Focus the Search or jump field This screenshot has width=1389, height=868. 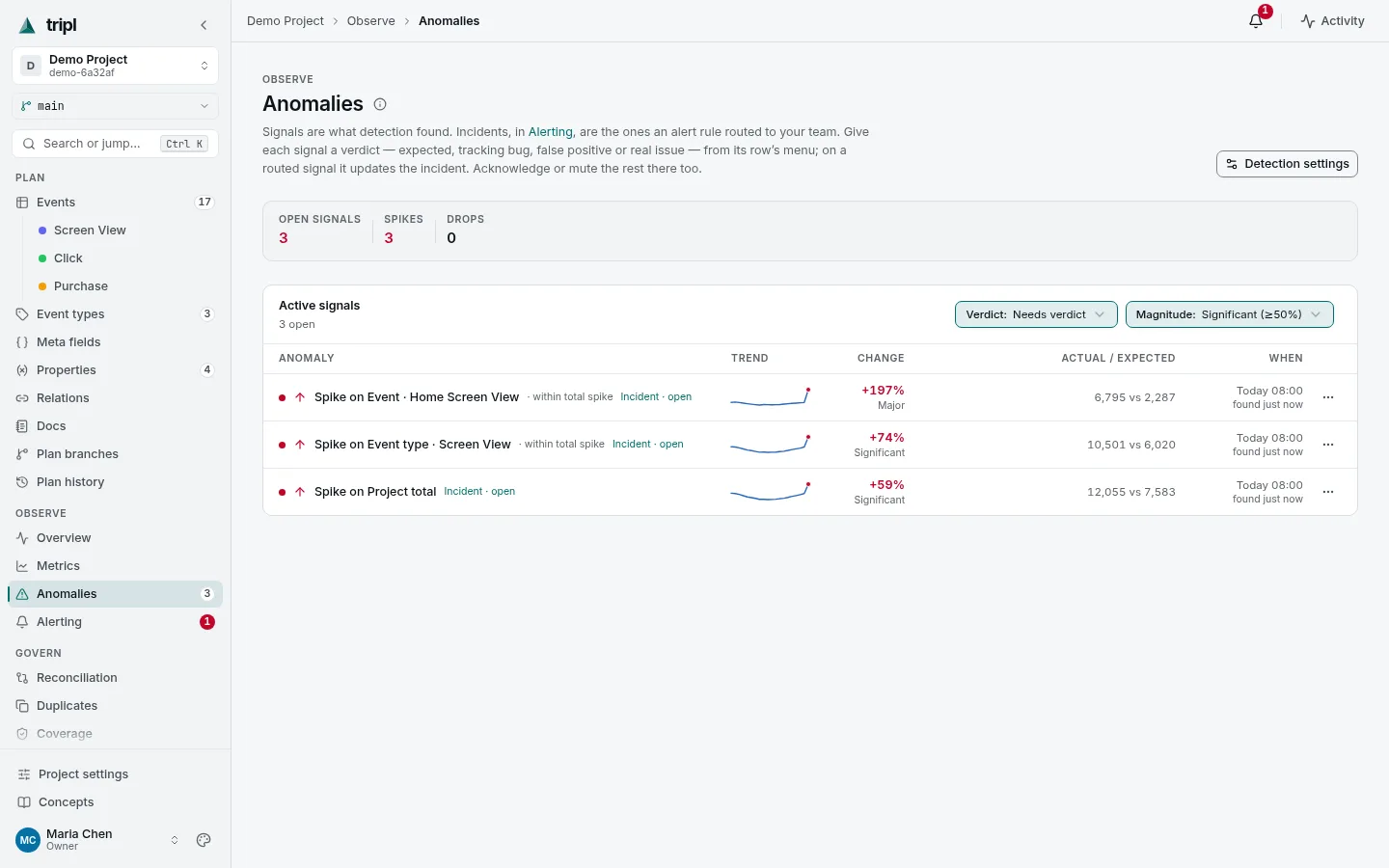click(115, 144)
